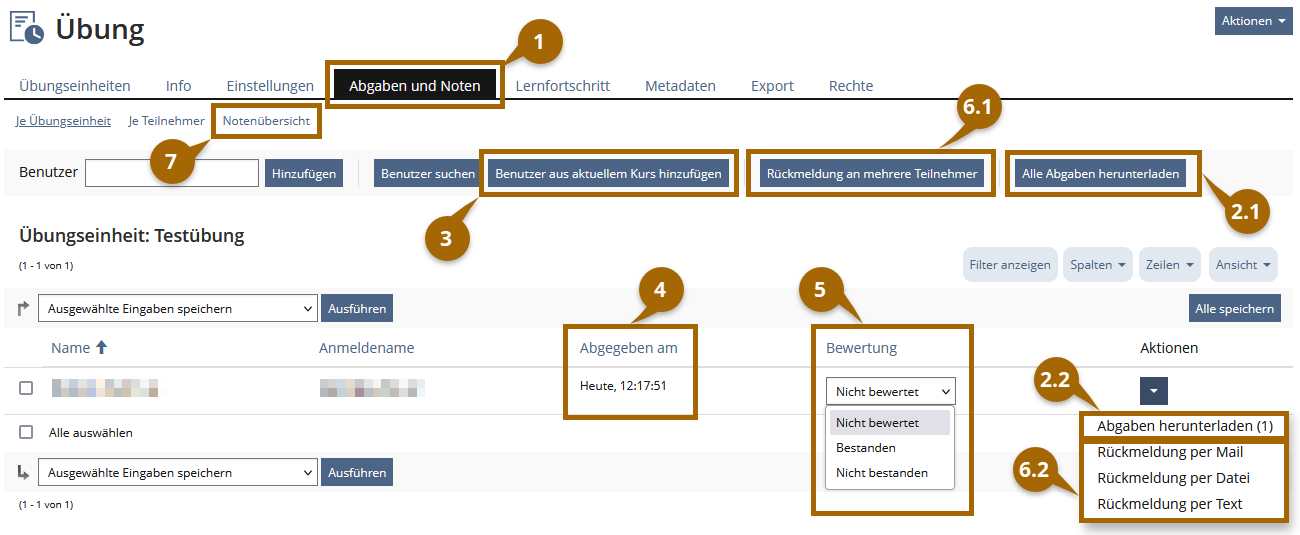Expand the Ansicht dropdown
1300x535 pixels.
(1242, 265)
